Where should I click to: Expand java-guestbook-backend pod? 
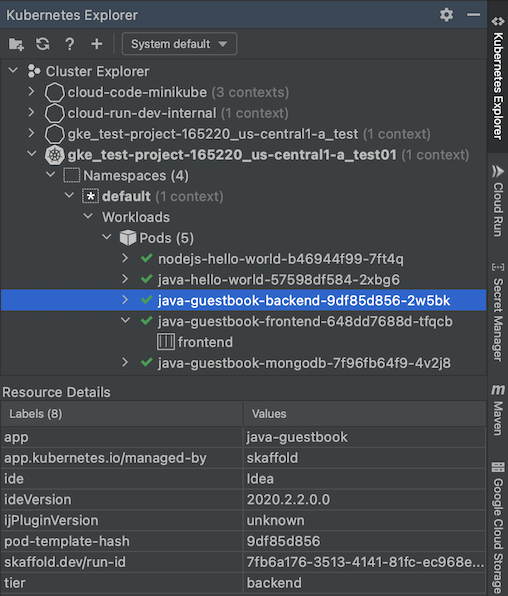coord(125,300)
